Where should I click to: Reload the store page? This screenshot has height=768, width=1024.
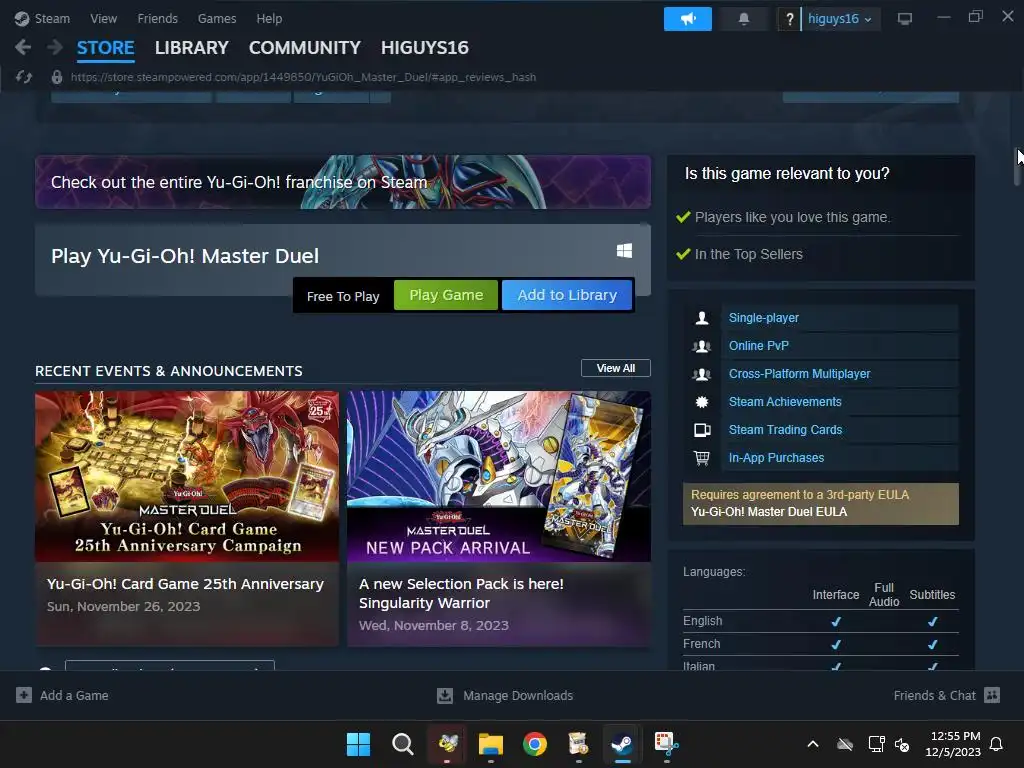click(24, 77)
